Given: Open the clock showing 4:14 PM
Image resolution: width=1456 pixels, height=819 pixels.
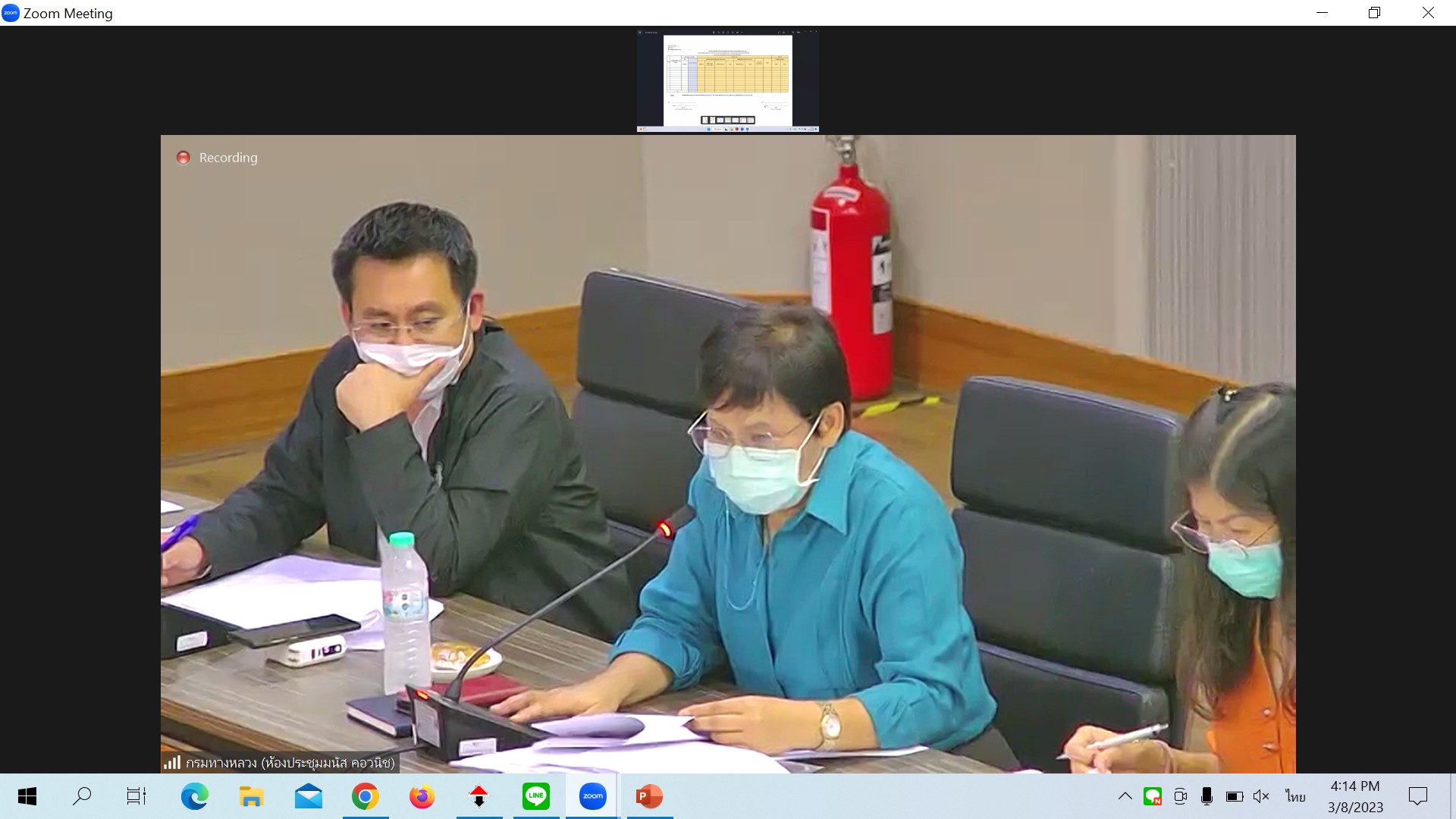Looking at the screenshot, I should coord(1355,796).
